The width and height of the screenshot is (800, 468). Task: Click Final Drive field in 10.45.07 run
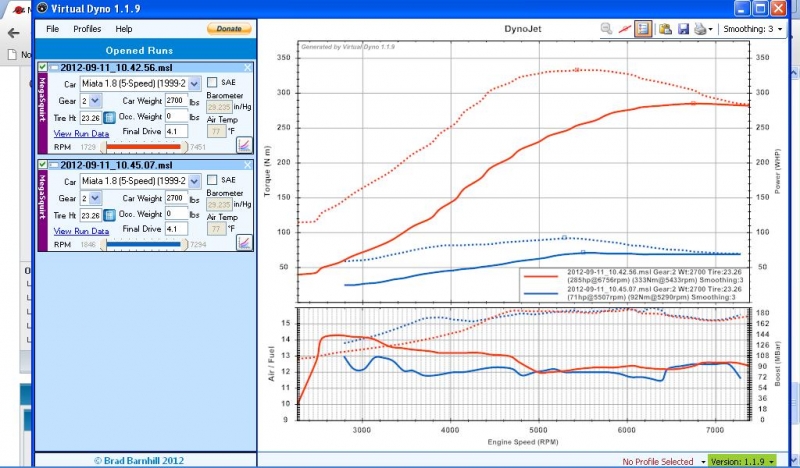pyautogui.click(x=176, y=229)
